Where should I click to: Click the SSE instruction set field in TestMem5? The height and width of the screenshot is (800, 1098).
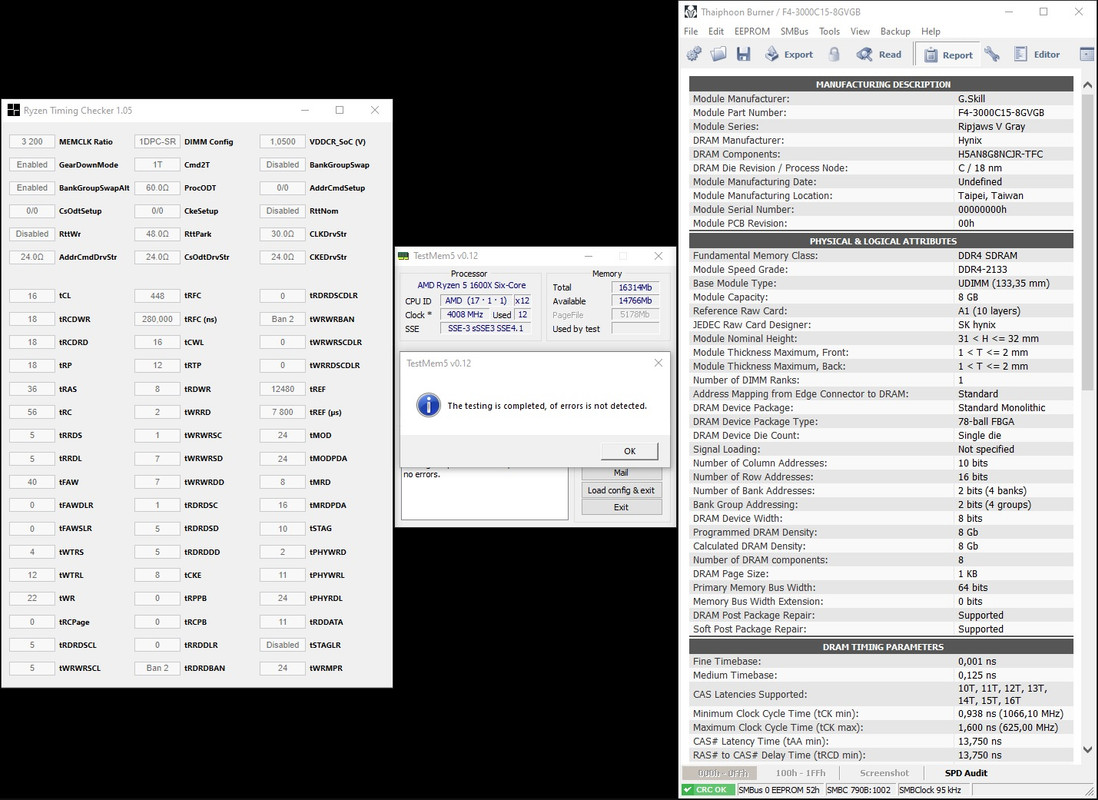click(485, 329)
